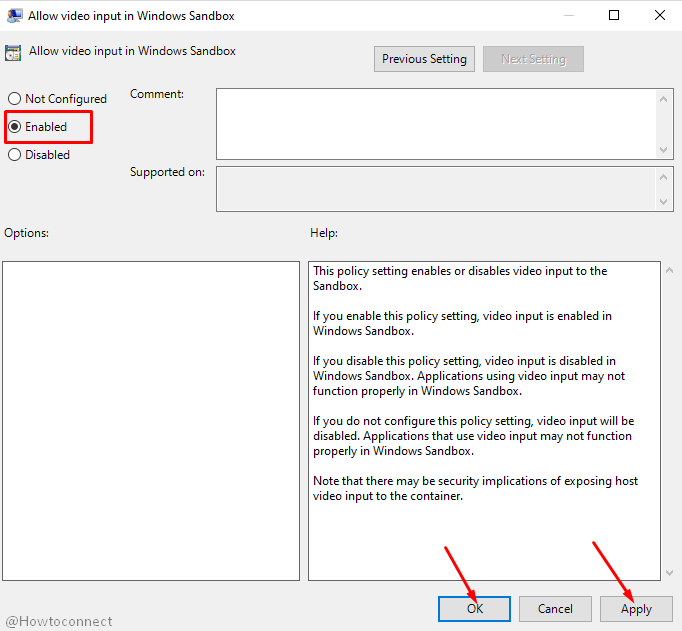Click up arrow of Supported on scrollbar
The width and height of the screenshot is (682, 631).
pos(665,176)
